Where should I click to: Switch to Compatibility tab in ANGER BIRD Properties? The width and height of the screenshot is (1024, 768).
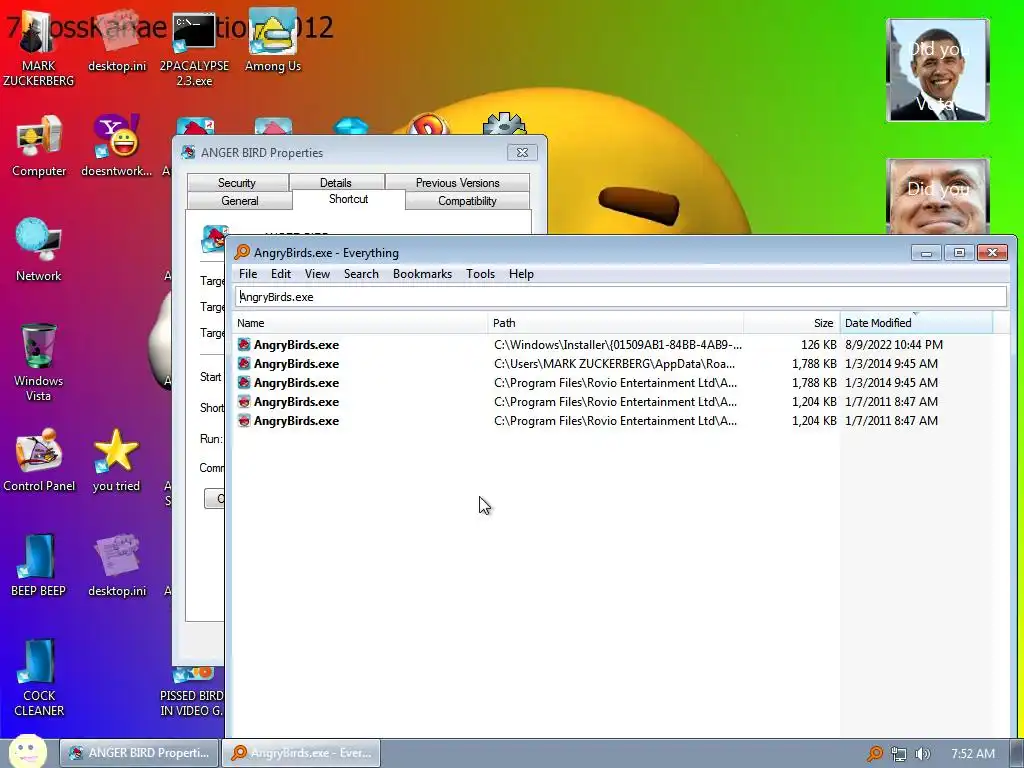pyautogui.click(x=467, y=200)
